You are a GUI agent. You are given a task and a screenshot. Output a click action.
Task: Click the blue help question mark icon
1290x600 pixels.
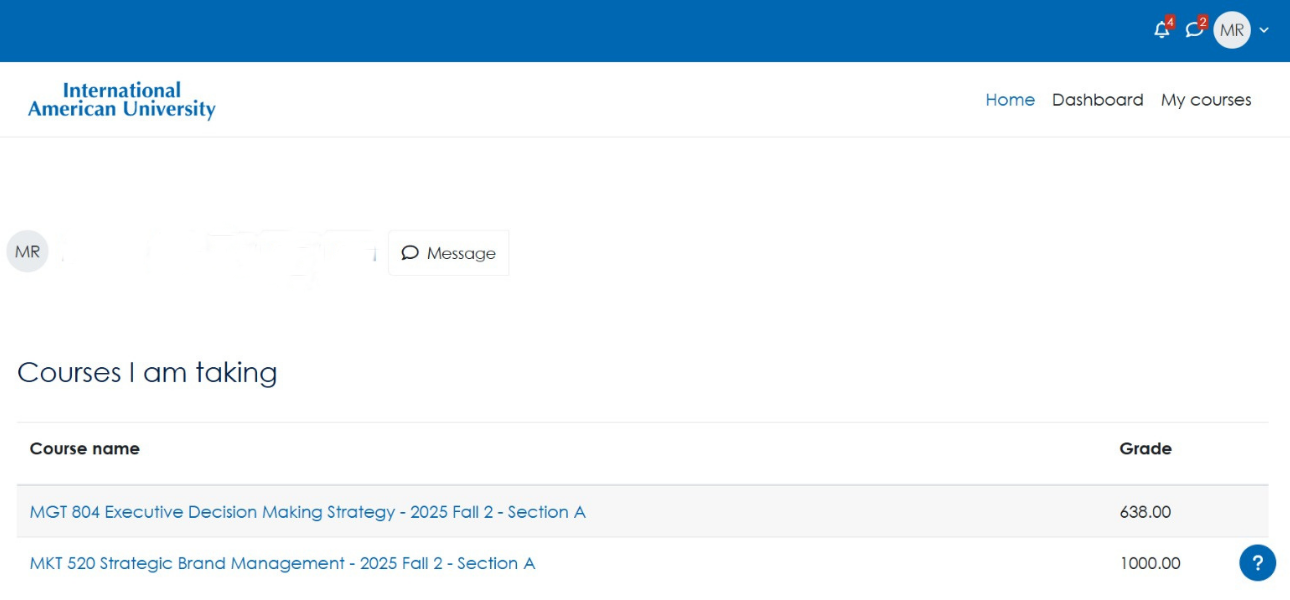point(1257,562)
